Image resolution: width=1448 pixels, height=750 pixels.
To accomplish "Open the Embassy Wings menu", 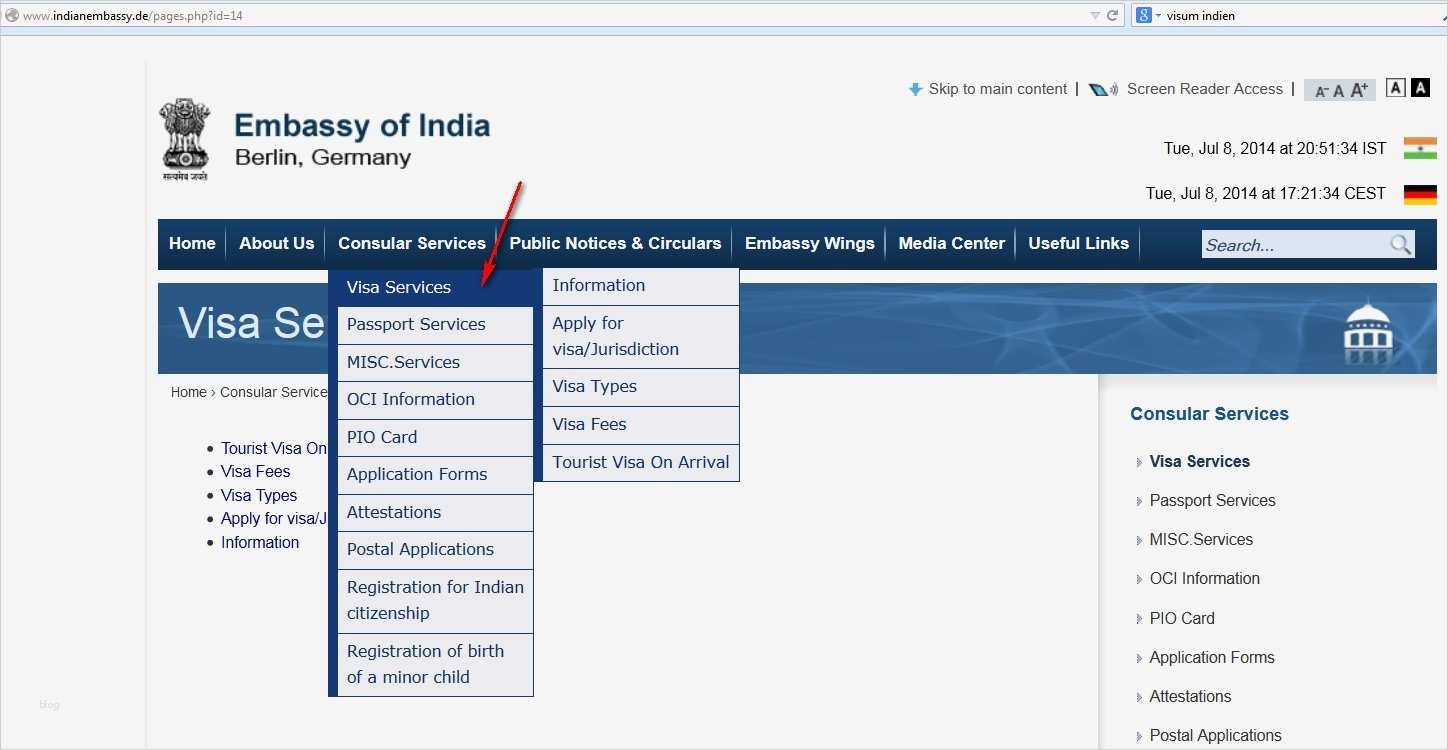I will (810, 243).
